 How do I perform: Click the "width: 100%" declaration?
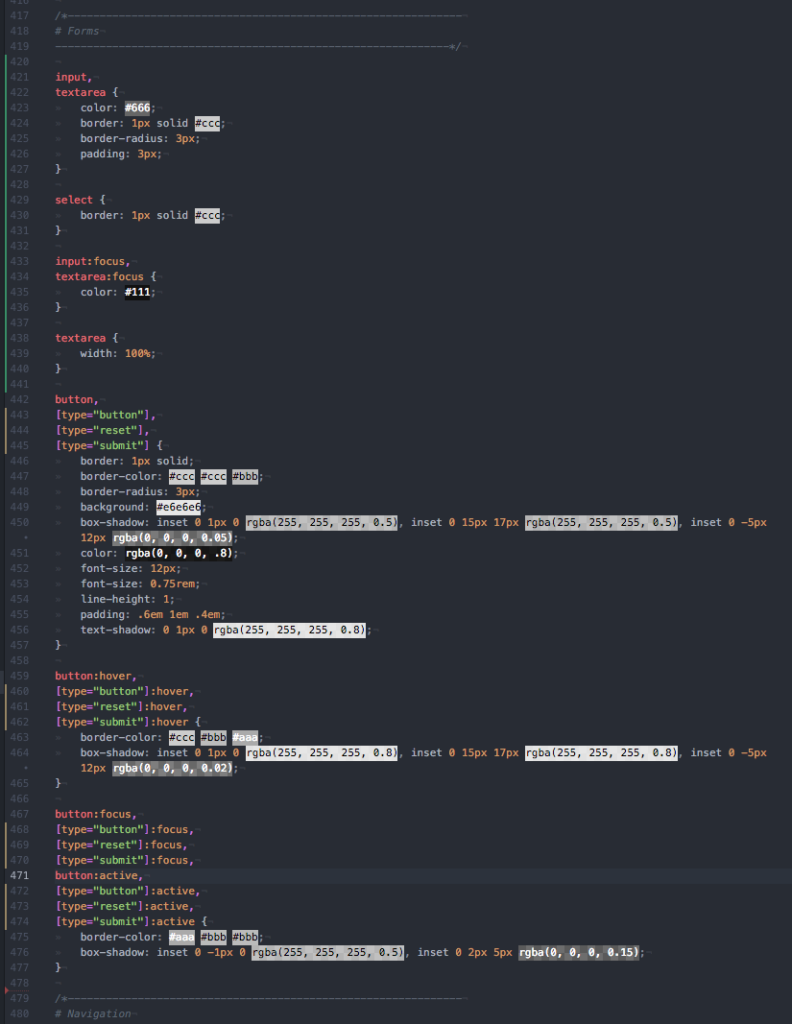(117, 354)
